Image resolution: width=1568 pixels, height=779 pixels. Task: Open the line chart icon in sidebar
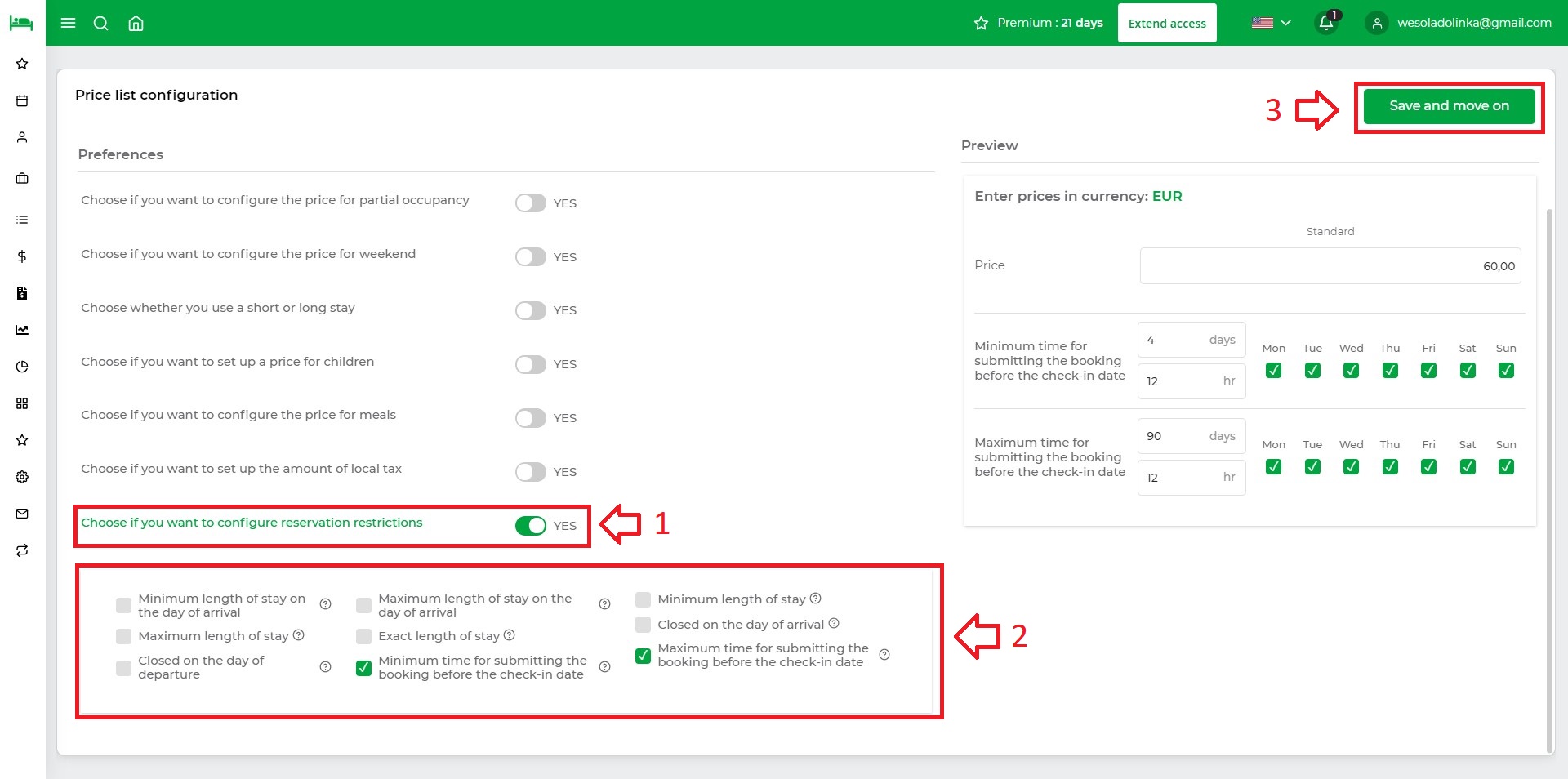[22, 330]
